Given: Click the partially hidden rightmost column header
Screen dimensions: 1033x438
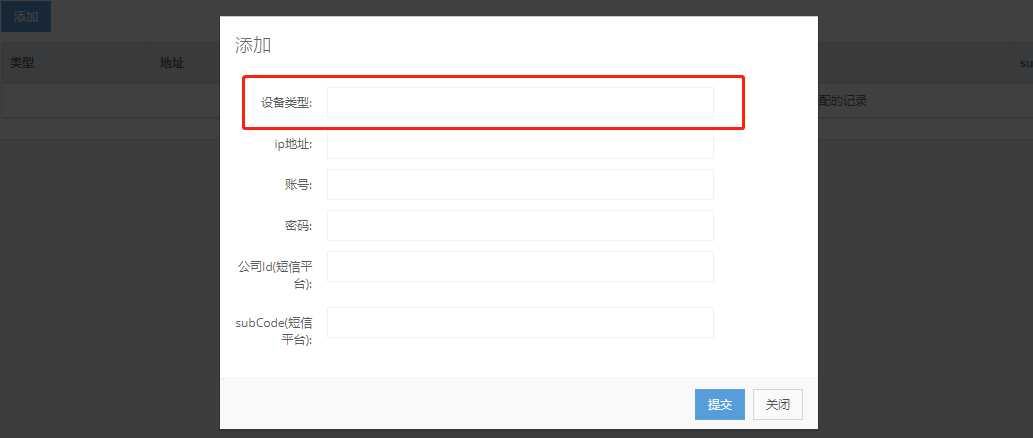Looking at the screenshot, I should click(x=1025, y=63).
